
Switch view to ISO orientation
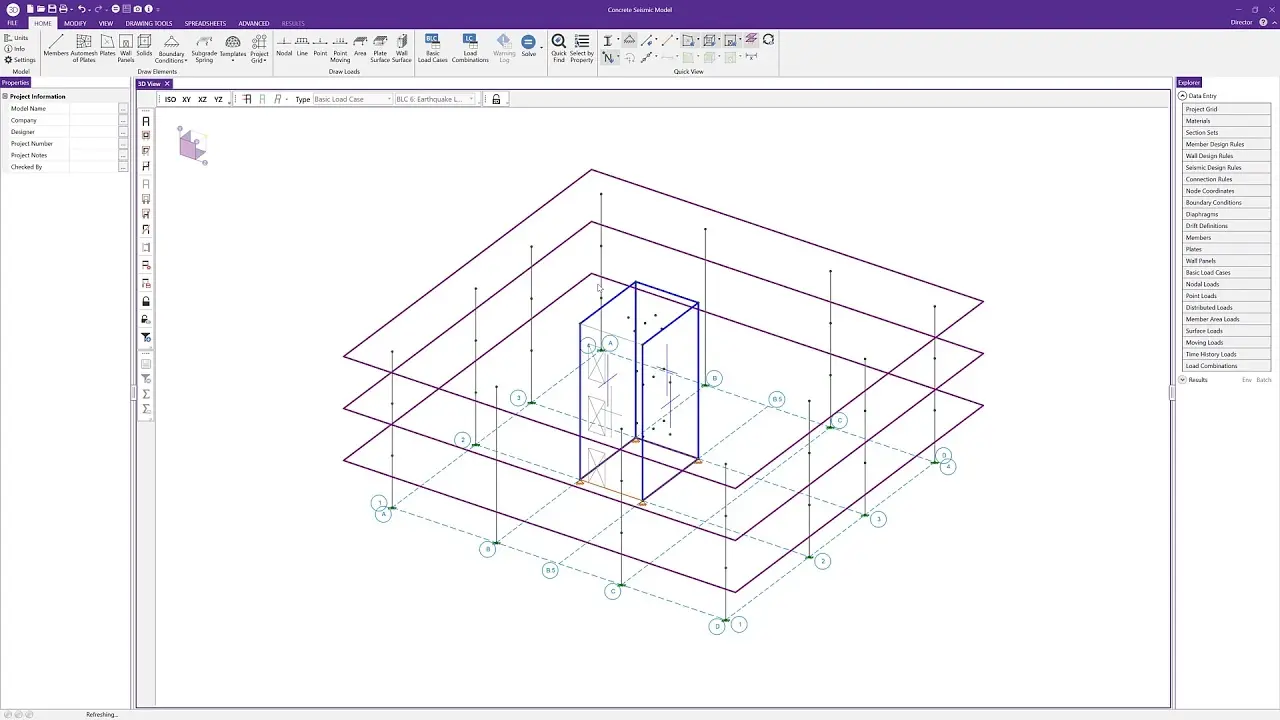(x=170, y=99)
